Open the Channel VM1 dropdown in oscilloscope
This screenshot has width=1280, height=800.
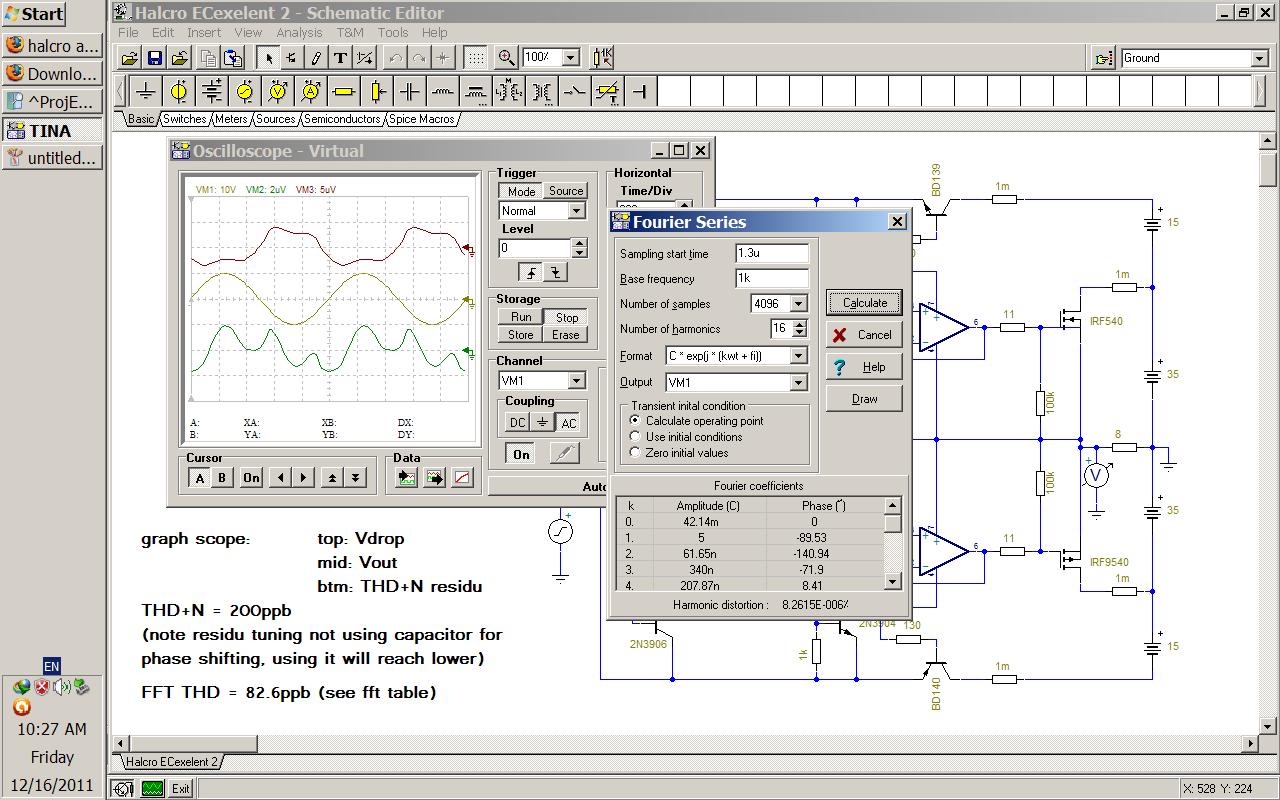pyautogui.click(x=576, y=381)
